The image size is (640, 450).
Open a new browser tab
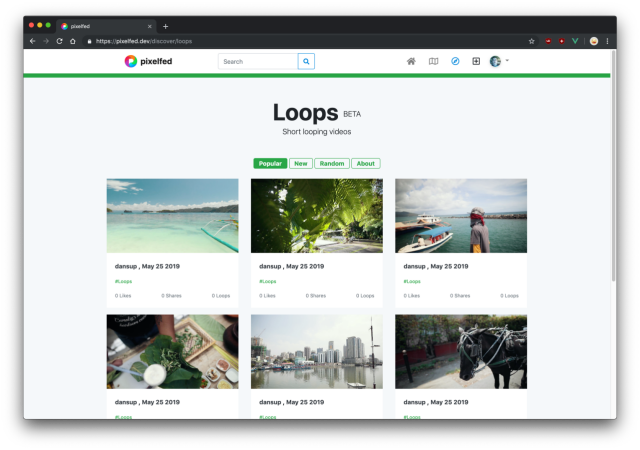pos(165,27)
